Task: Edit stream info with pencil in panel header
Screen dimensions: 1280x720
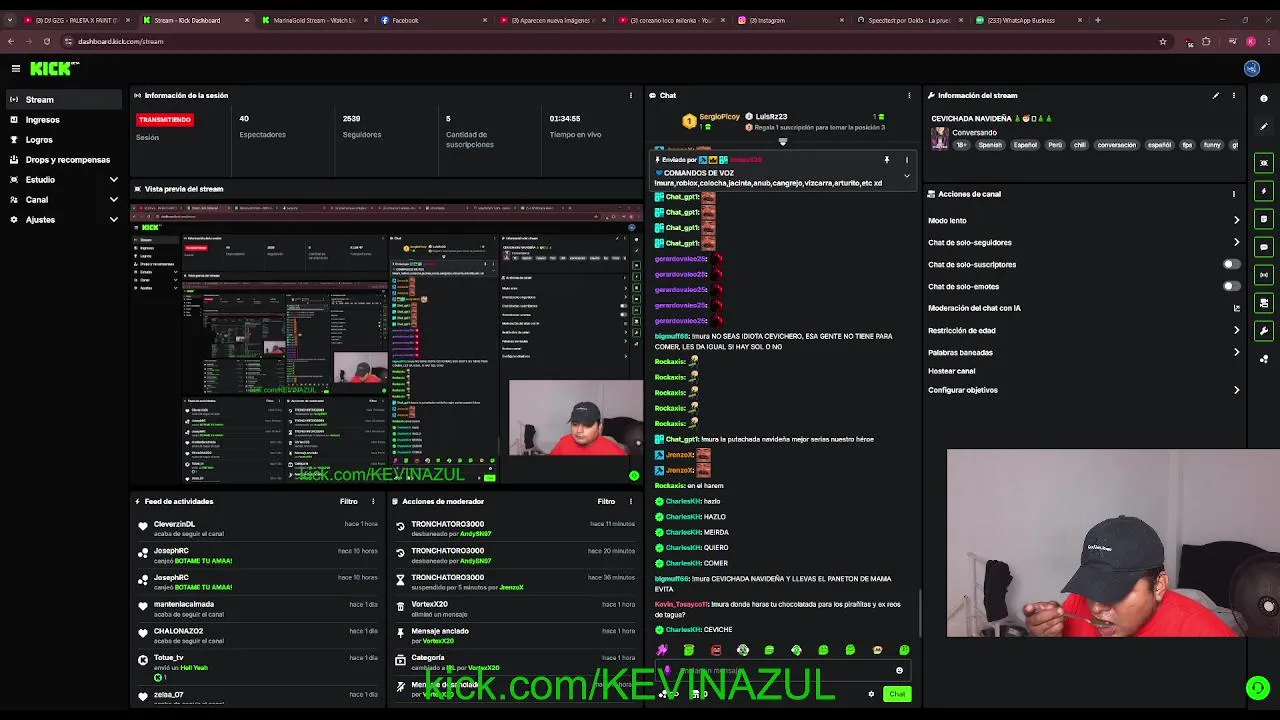Action: pos(1216,95)
